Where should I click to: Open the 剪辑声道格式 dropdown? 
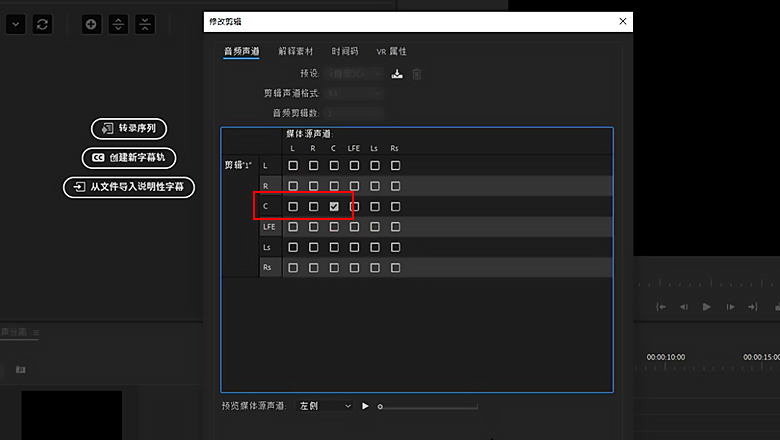[354, 93]
